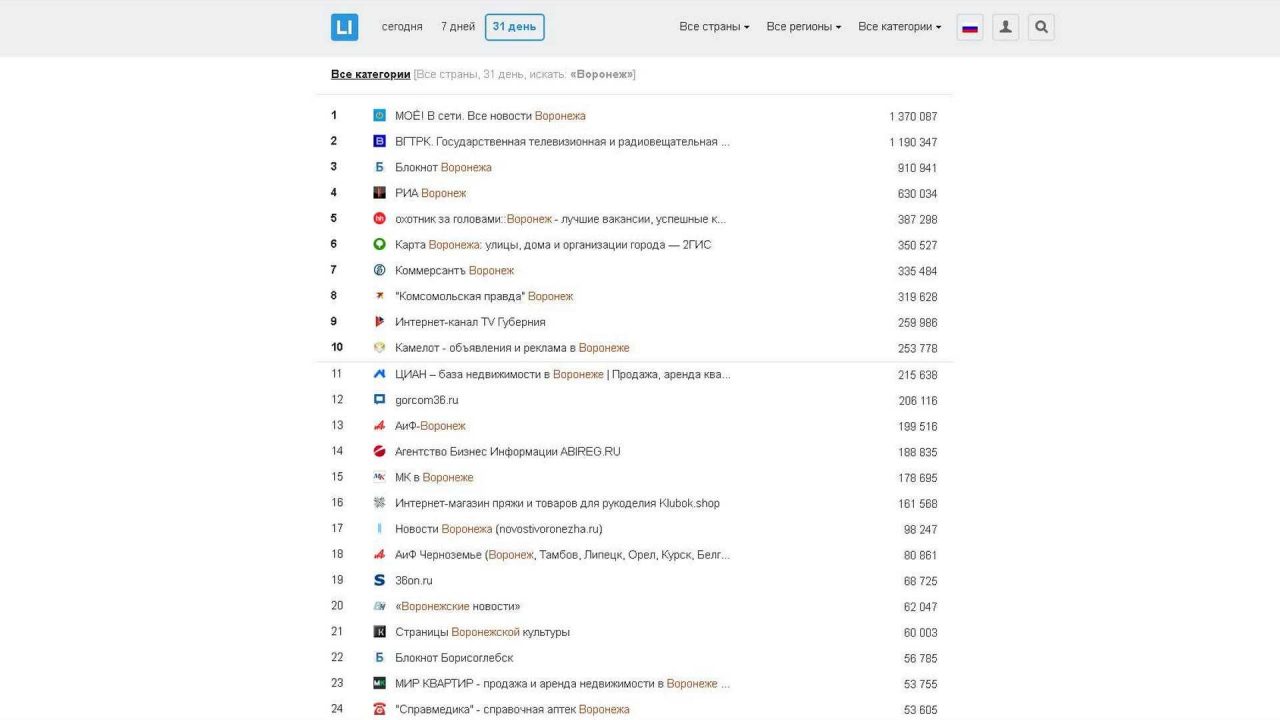This screenshot has width=1280, height=720.
Task: Click the Новости Воронежа row favicon
Action: click(x=379, y=529)
